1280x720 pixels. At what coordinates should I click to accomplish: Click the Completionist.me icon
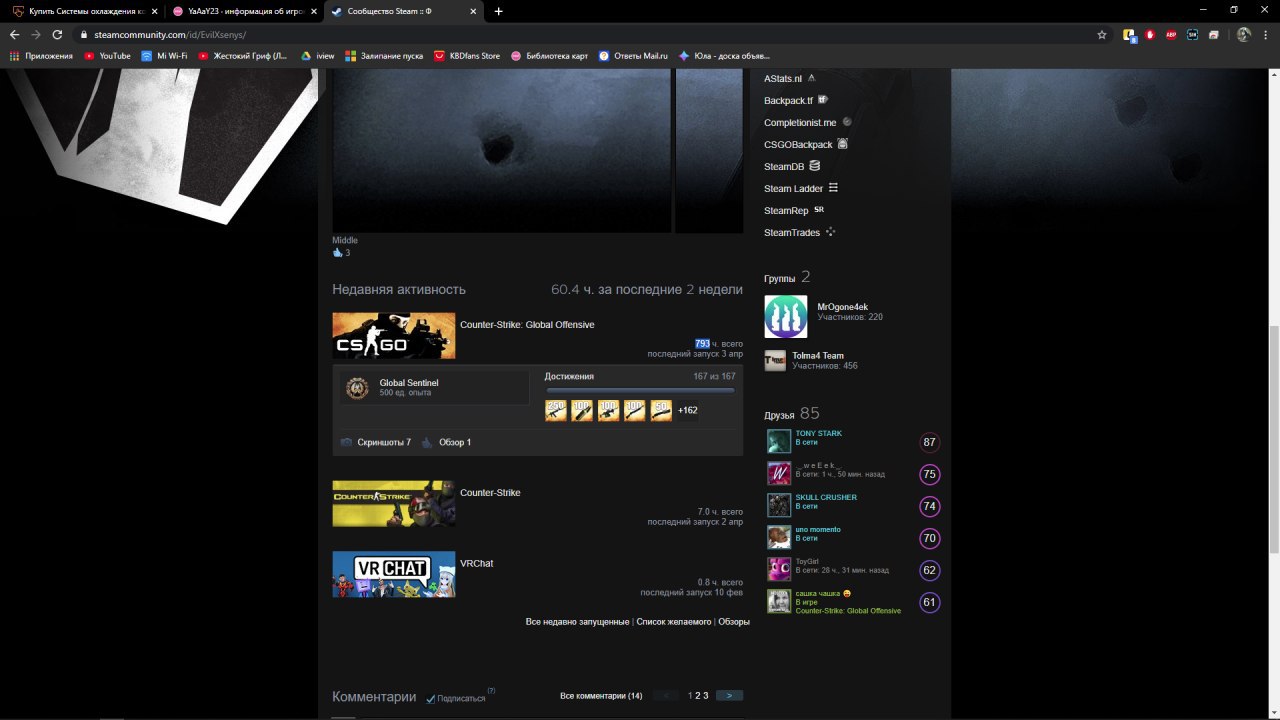point(847,122)
